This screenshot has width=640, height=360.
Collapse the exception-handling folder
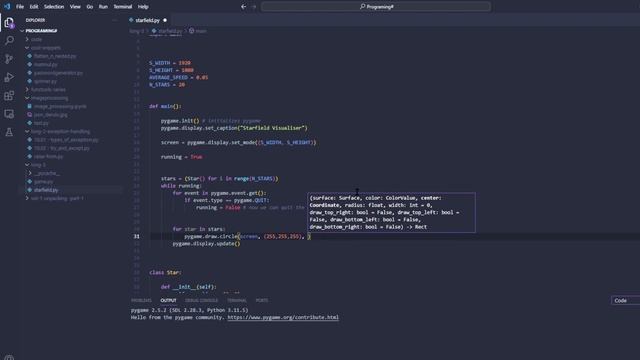pyautogui.click(x=60, y=131)
